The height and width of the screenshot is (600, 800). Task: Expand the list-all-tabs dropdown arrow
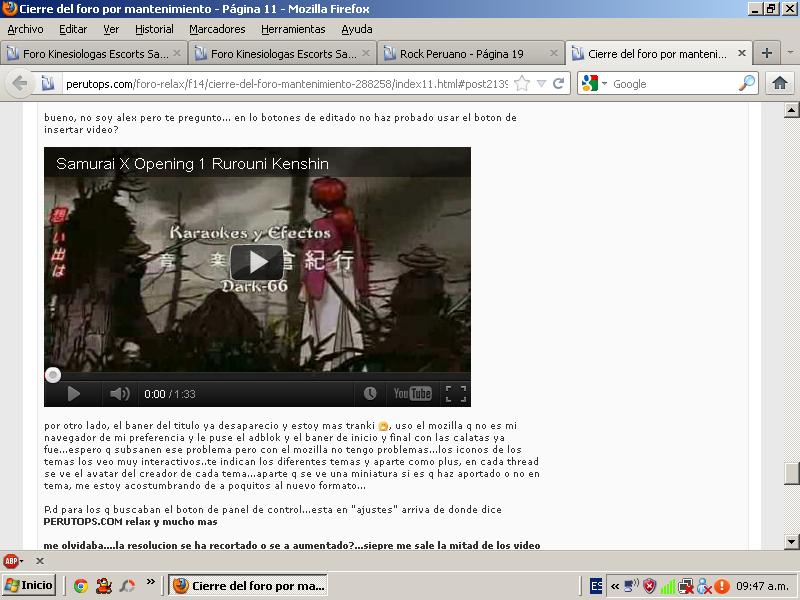click(790, 53)
